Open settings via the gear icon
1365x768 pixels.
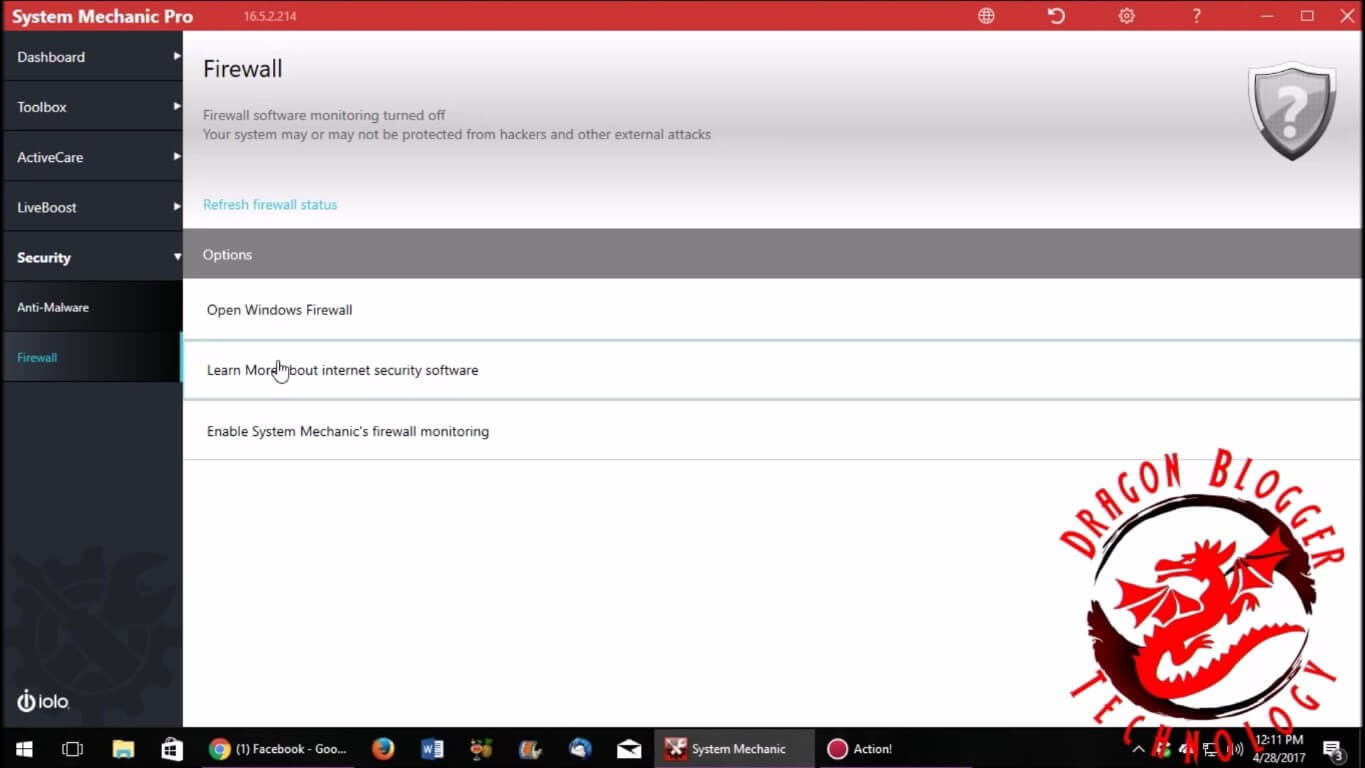tap(1126, 16)
